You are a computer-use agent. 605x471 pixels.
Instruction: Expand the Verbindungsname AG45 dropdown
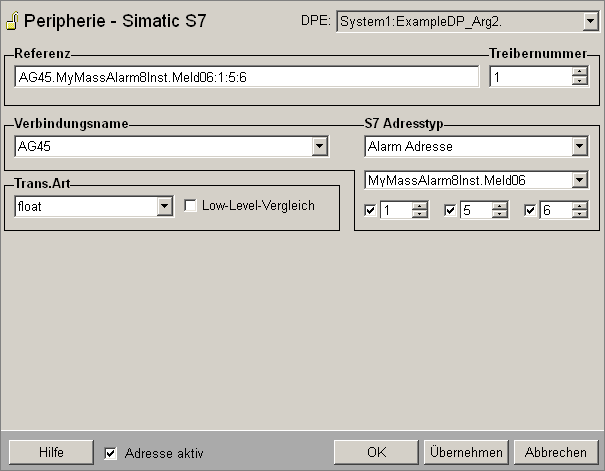tap(320, 147)
